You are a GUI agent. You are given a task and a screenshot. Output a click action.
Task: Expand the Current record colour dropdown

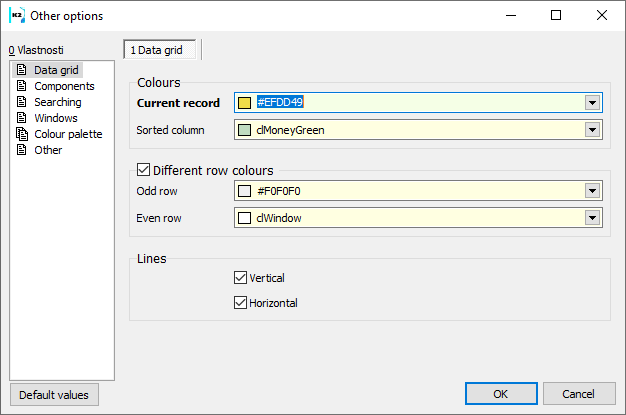click(x=592, y=102)
